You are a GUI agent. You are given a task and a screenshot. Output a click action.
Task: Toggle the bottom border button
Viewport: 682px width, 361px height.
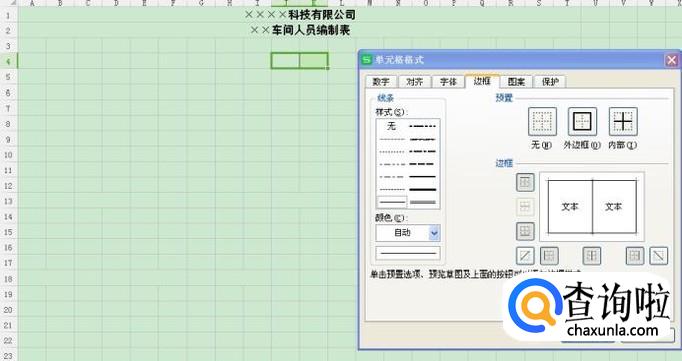[525, 231]
